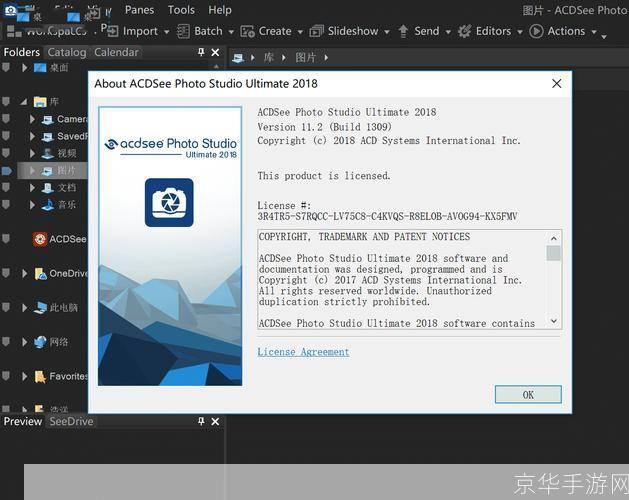
Task: Pin the Preview pane
Action: pos(201,421)
